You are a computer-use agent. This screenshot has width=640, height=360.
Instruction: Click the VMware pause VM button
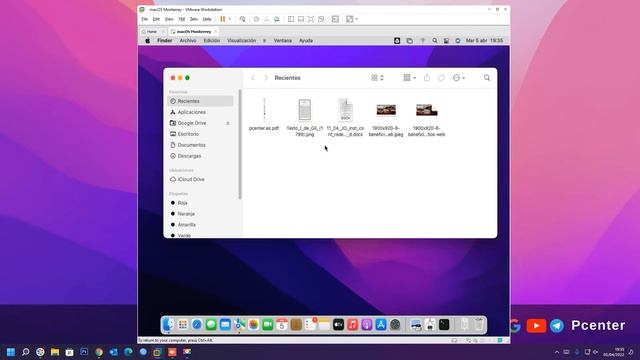[222, 19]
